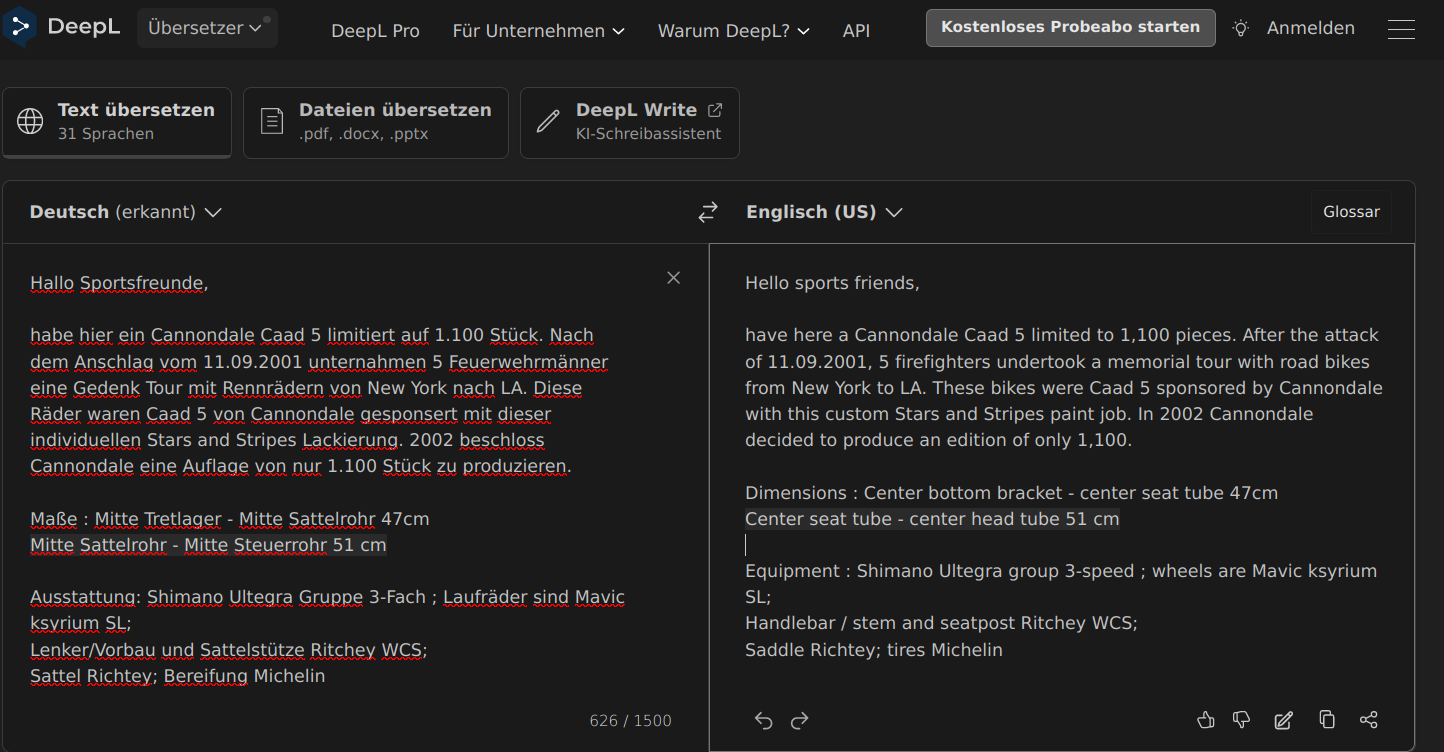Select the Text übersetzen tab
1444x752 pixels.
point(117,122)
